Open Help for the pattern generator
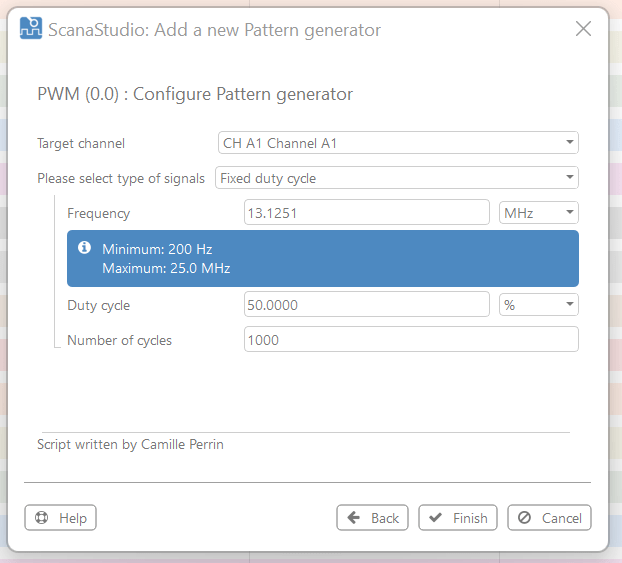The height and width of the screenshot is (563, 622). (61, 518)
